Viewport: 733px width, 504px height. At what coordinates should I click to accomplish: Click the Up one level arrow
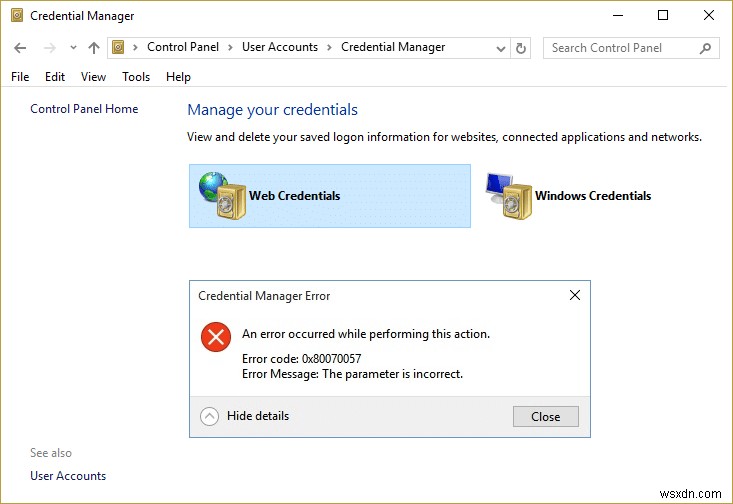[x=94, y=47]
